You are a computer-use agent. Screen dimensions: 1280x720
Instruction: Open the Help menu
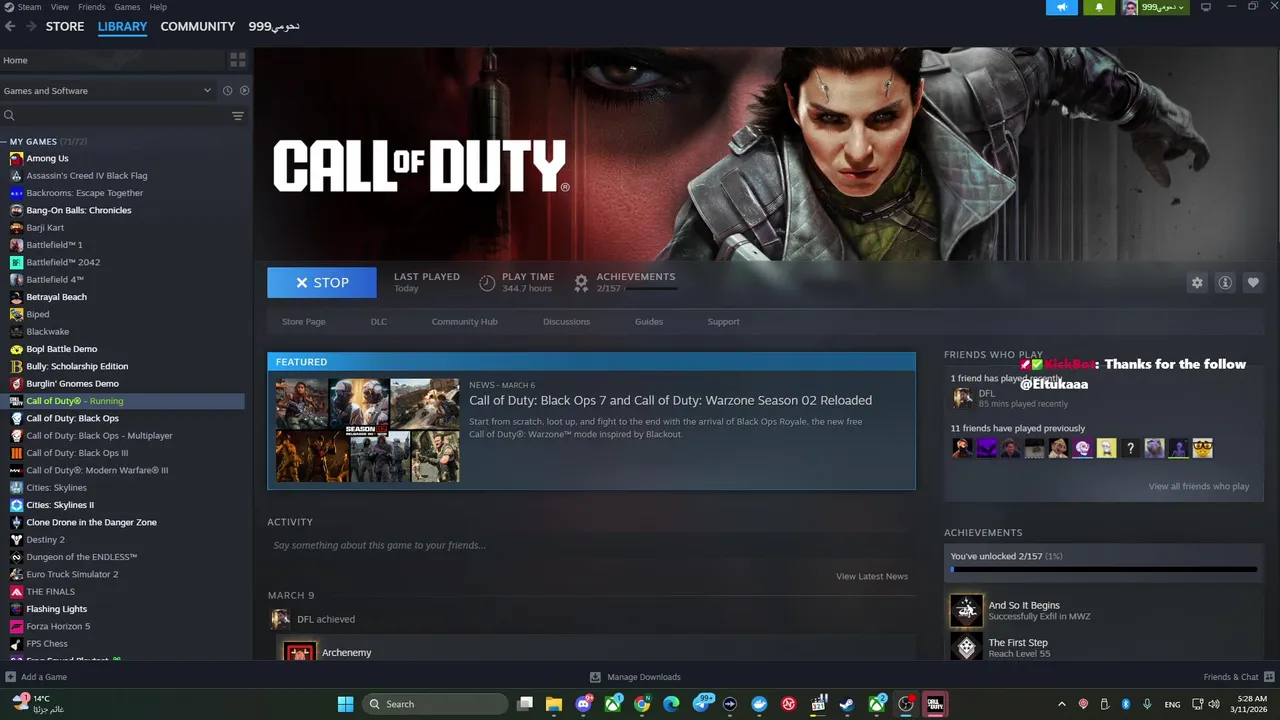(158, 7)
